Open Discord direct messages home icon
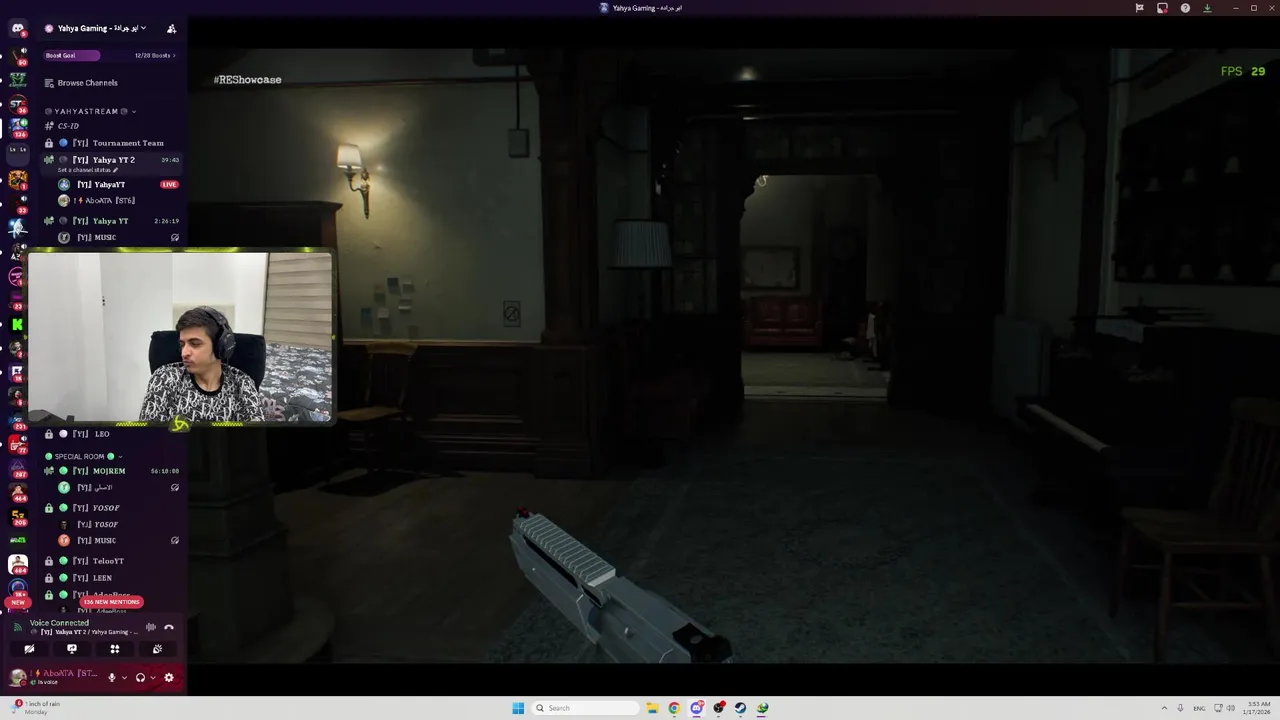Image resolution: width=1280 pixels, height=720 pixels. pos(17,29)
